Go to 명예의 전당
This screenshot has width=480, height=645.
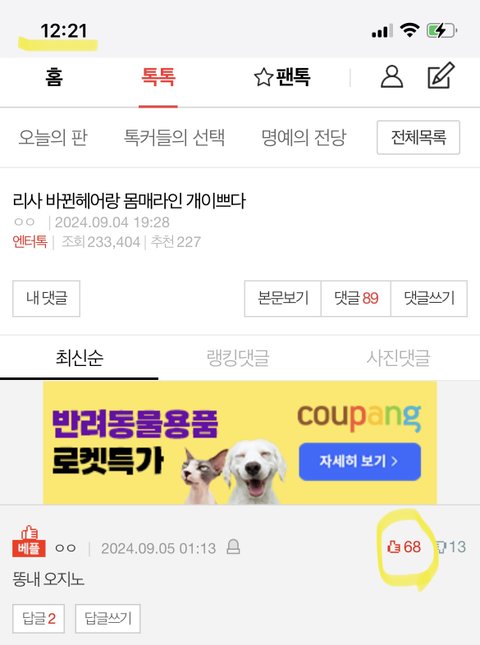click(x=304, y=137)
